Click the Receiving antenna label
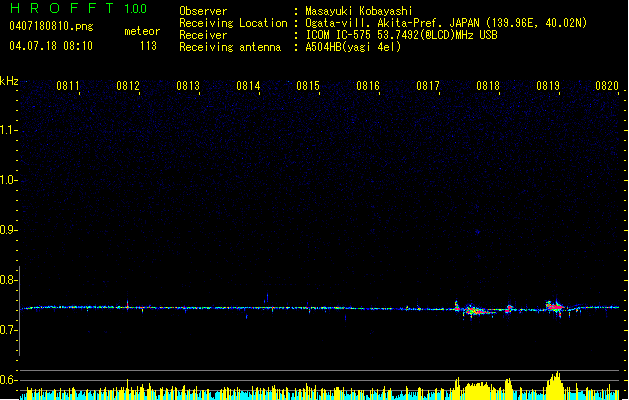Screen dimensions: 629x400 [230, 47]
